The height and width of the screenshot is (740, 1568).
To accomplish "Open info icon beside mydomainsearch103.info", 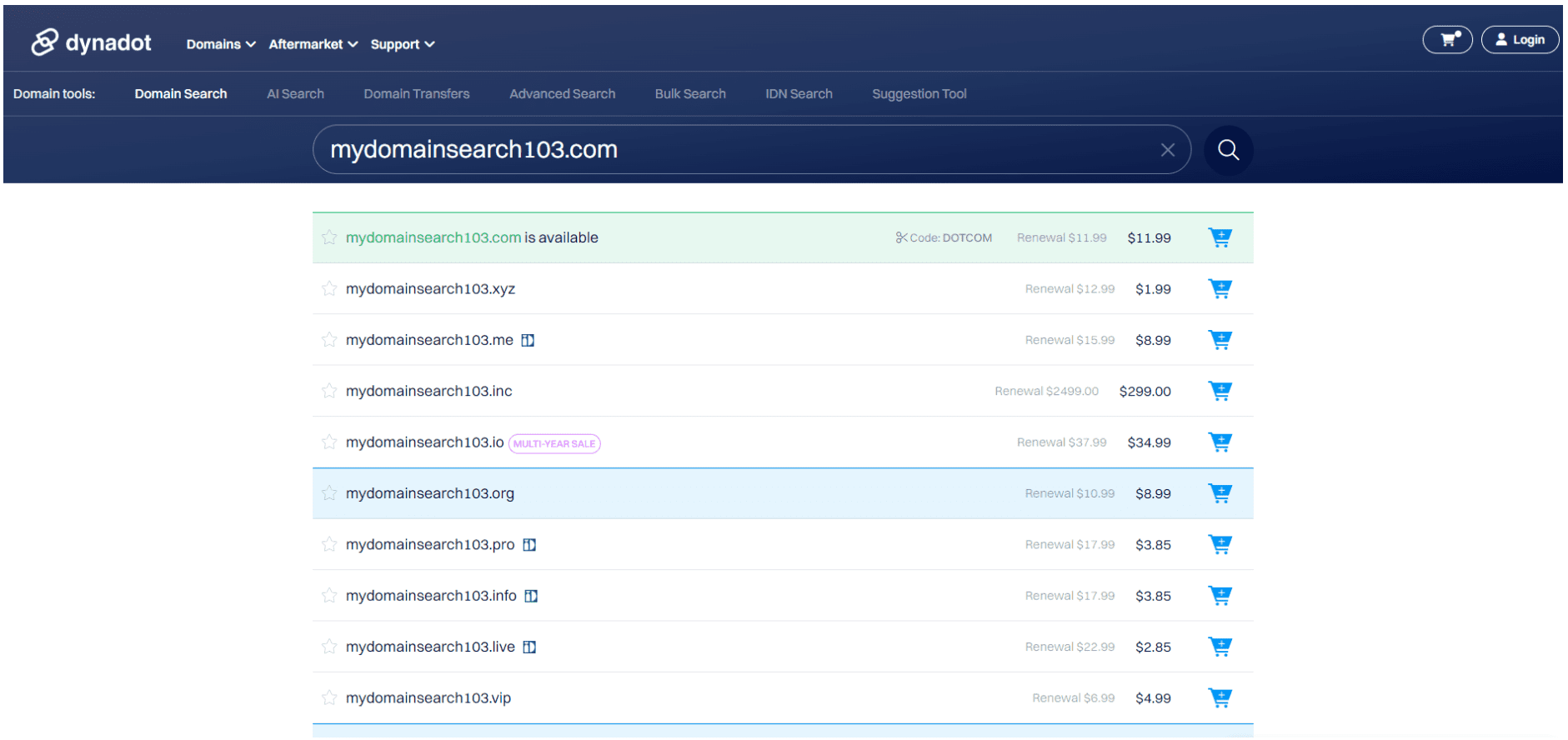I will point(531,596).
